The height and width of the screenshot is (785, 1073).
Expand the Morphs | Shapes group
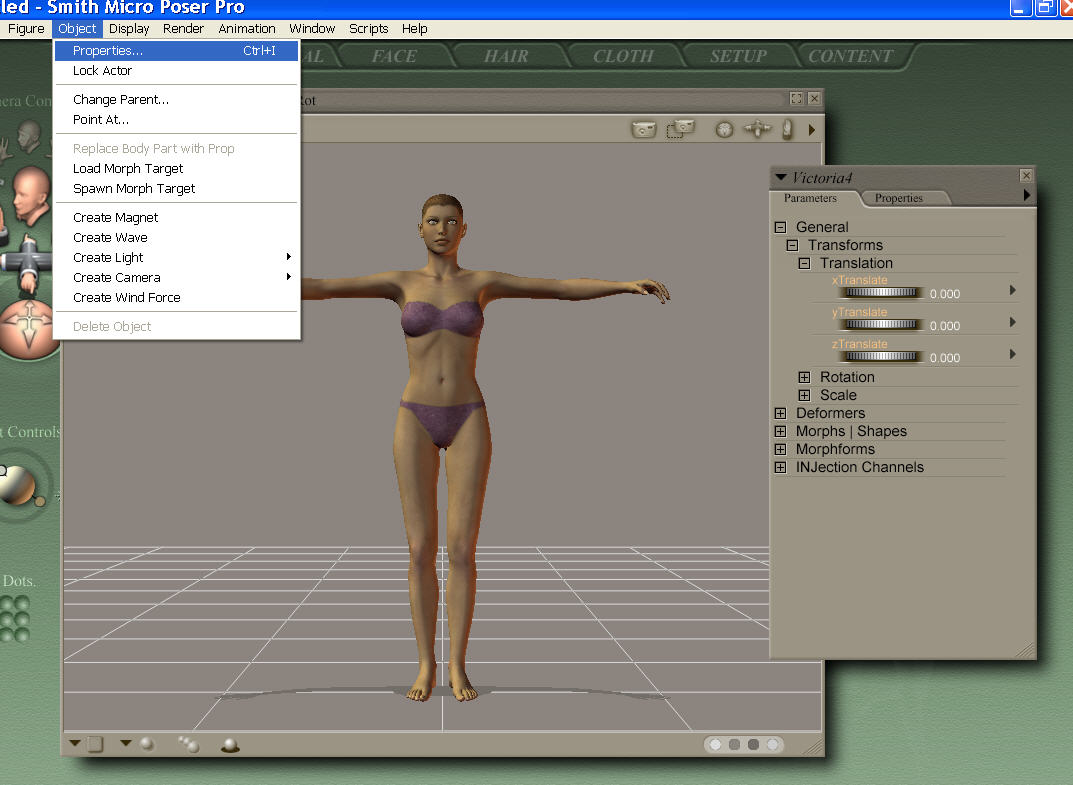coord(781,431)
